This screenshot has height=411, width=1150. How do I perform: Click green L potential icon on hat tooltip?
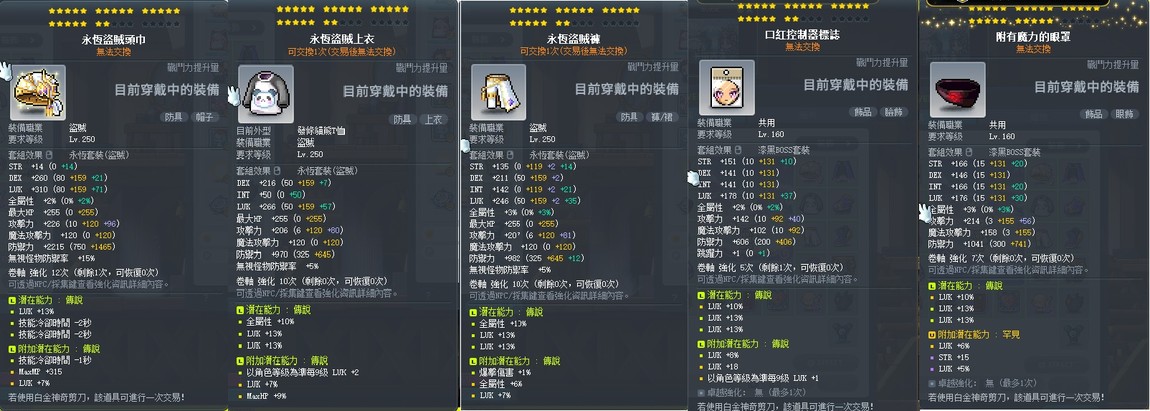(12, 301)
